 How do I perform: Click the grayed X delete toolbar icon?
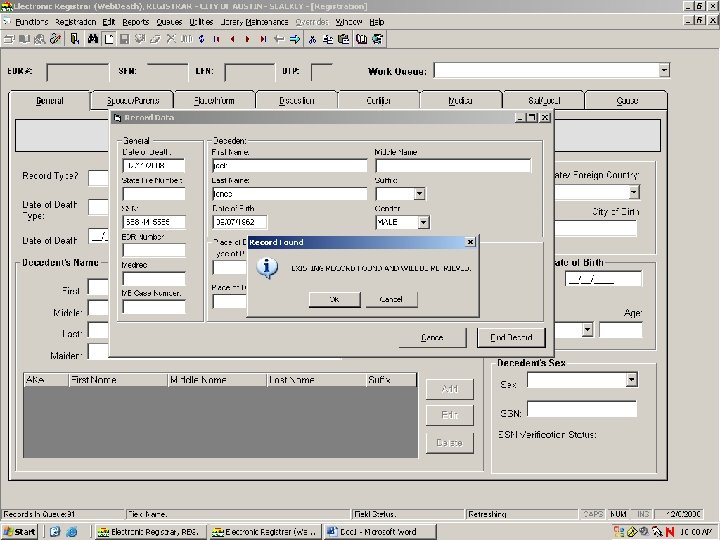(171, 39)
